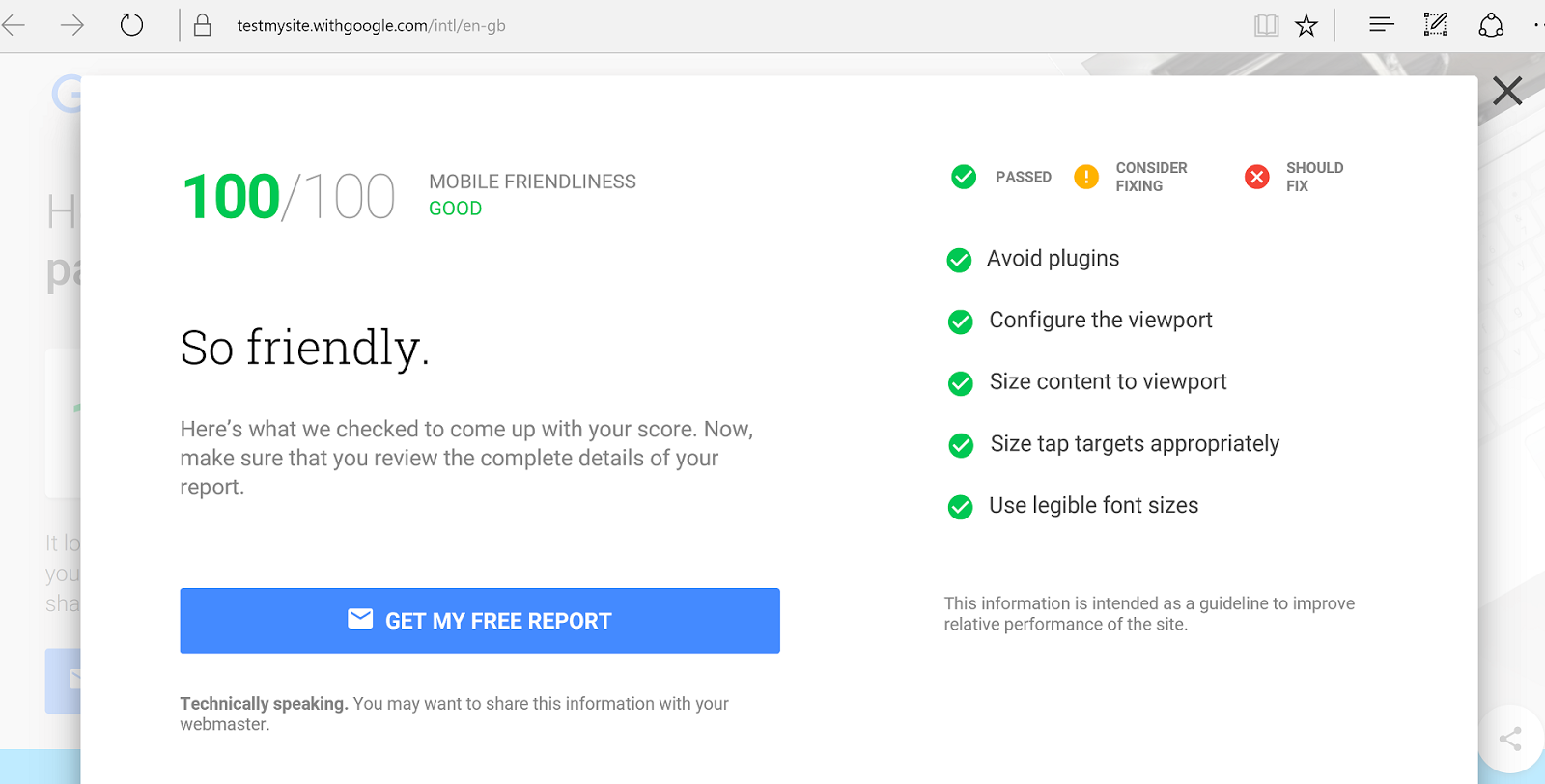Click the green check beside Avoid plugins
The height and width of the screenshot is (784, 1545).
pos(959,260)
